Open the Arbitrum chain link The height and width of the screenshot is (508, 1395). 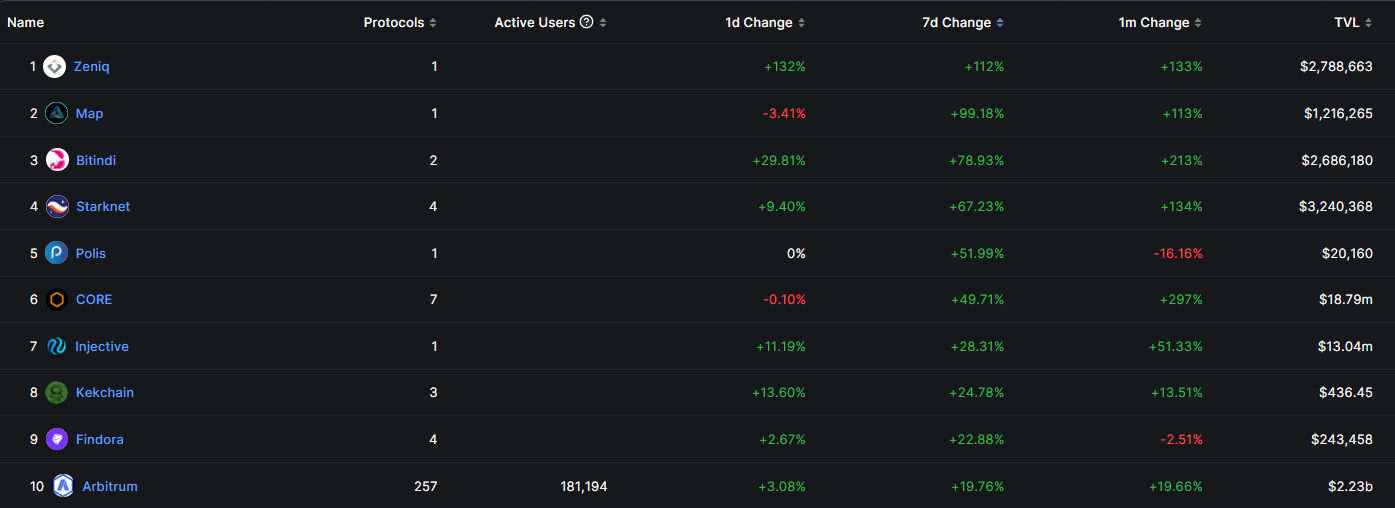pos(110,486)
